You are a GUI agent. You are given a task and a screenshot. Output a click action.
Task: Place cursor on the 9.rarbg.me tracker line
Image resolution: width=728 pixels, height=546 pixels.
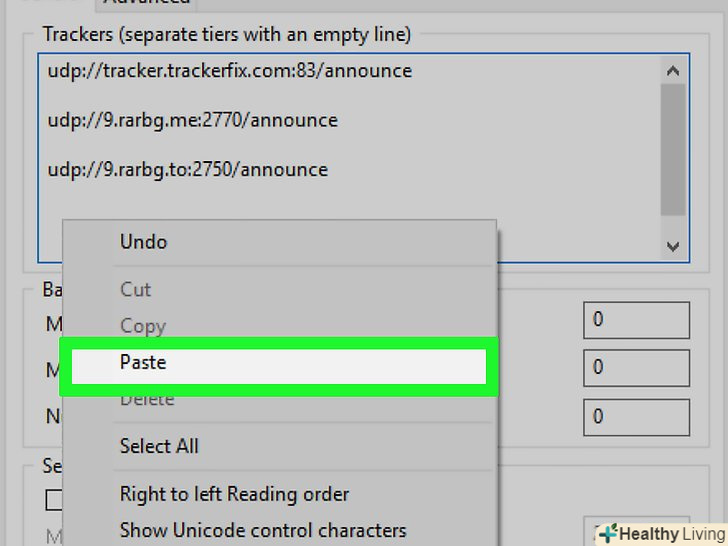192,120
